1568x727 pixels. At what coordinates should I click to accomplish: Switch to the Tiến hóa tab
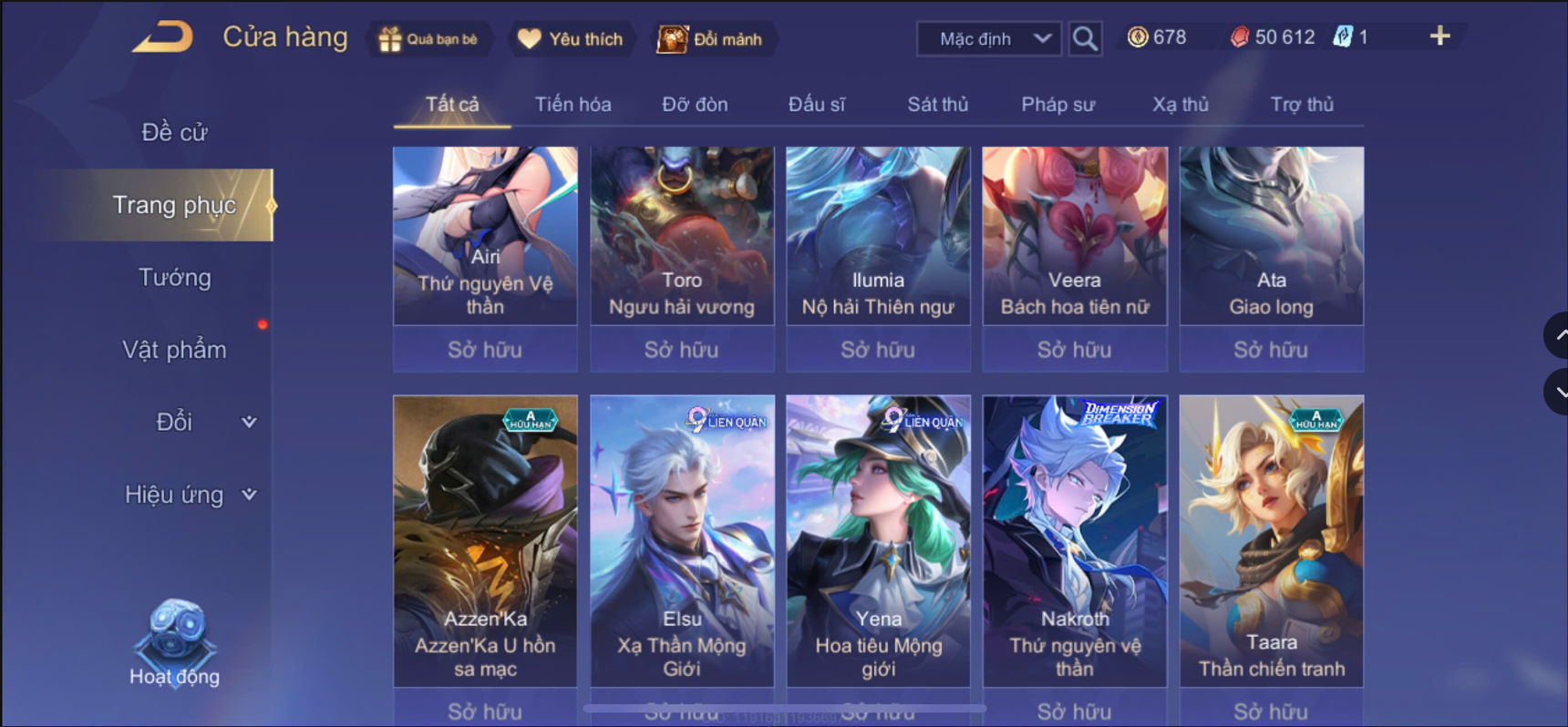coord(573,104)
